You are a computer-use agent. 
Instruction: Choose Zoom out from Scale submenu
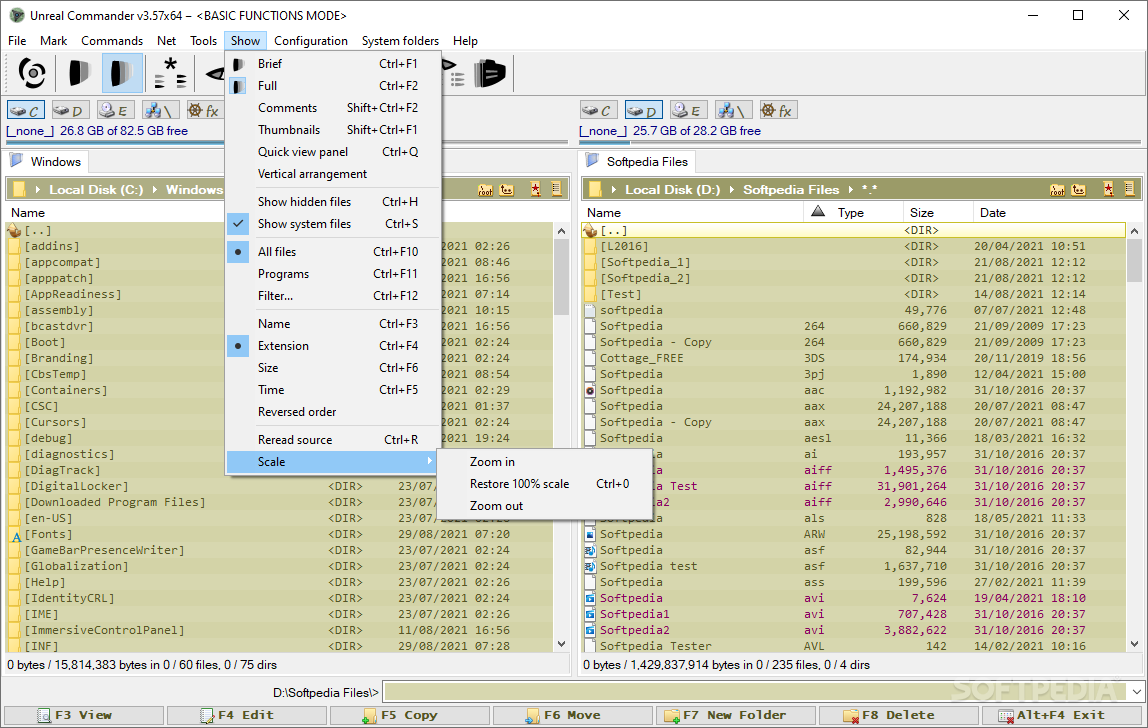[544, 505]
